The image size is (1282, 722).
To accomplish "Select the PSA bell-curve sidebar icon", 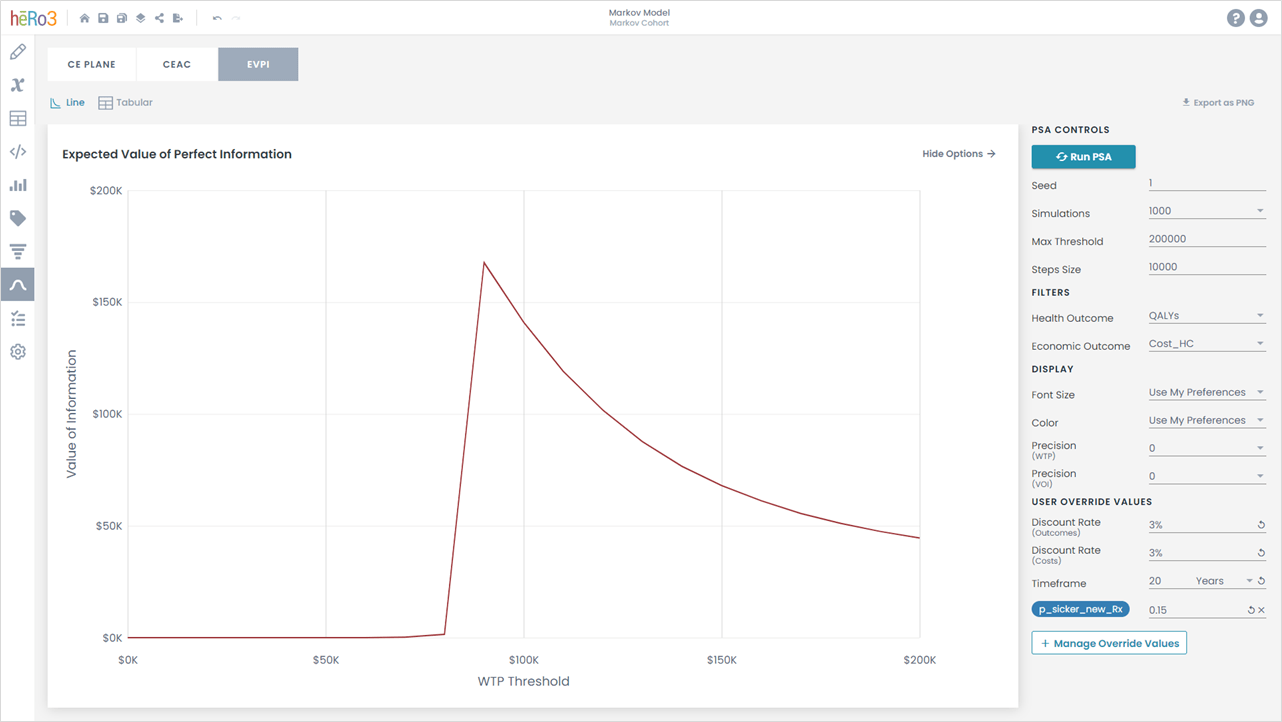I will [17, 285].
